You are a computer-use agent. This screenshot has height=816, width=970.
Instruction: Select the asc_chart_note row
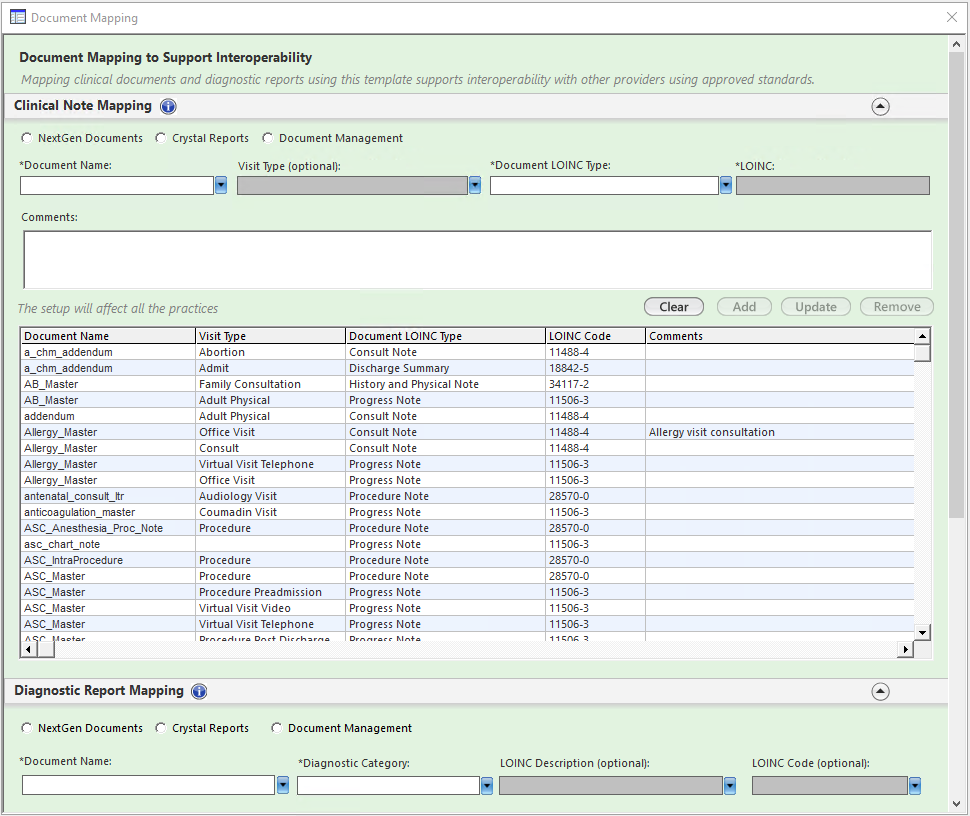point(467,544)
